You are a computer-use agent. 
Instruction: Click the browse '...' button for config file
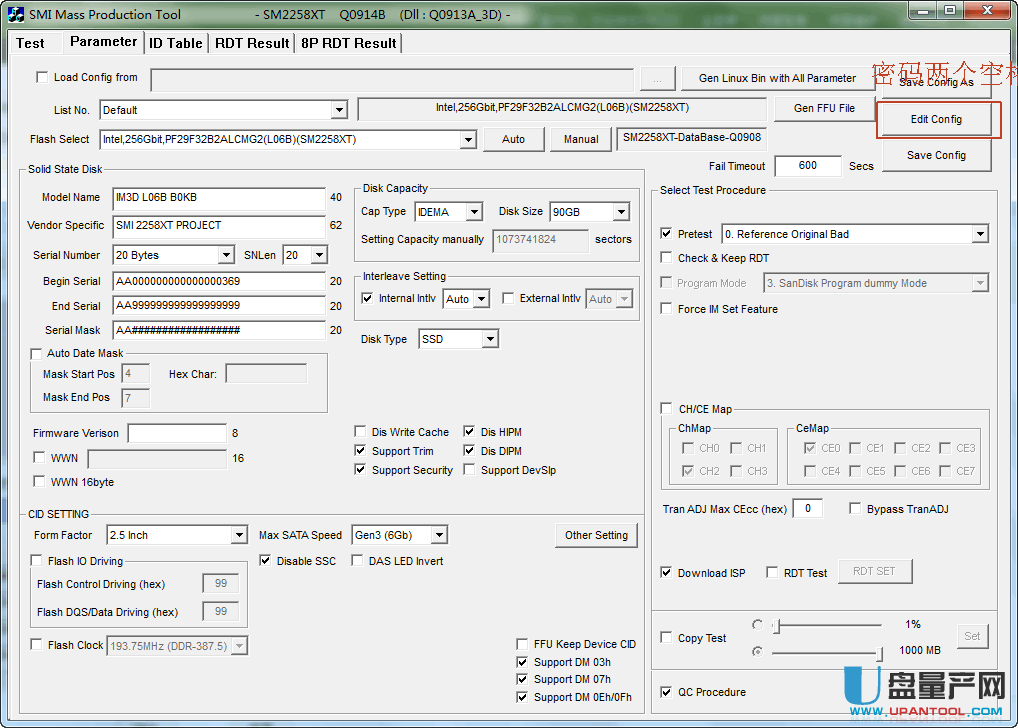(x=656, y=79)
